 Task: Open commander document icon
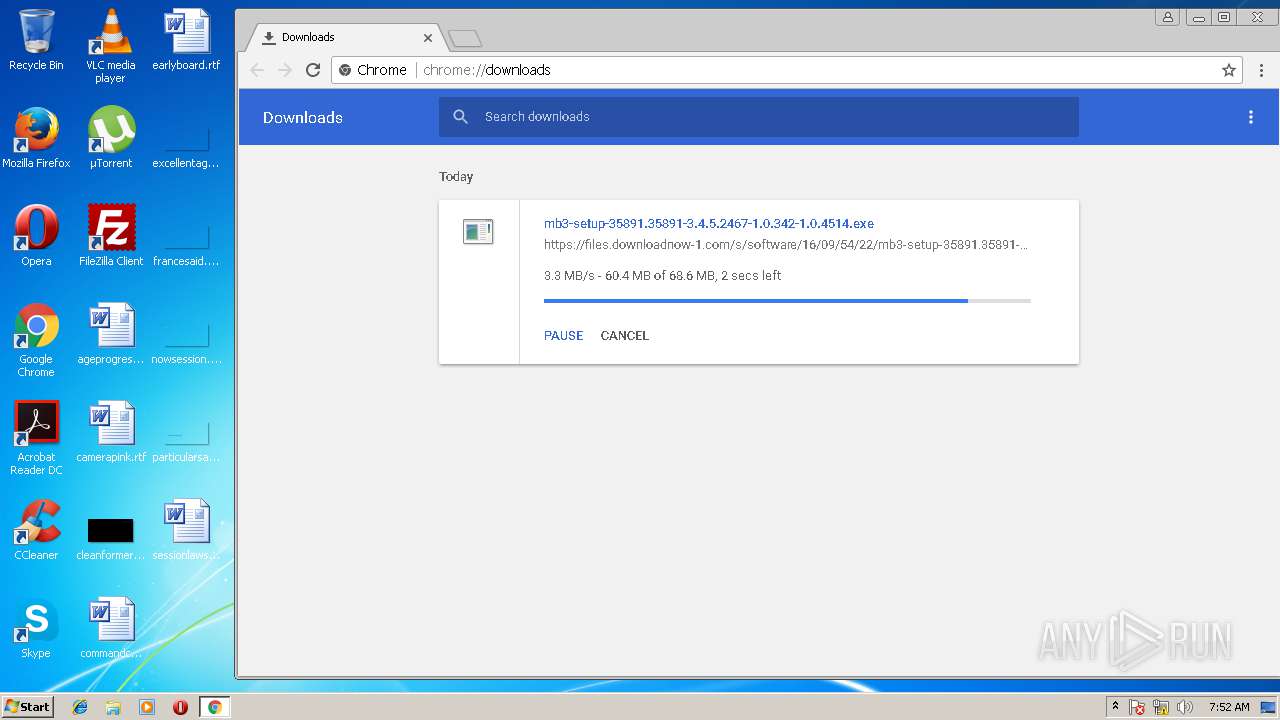111,628
